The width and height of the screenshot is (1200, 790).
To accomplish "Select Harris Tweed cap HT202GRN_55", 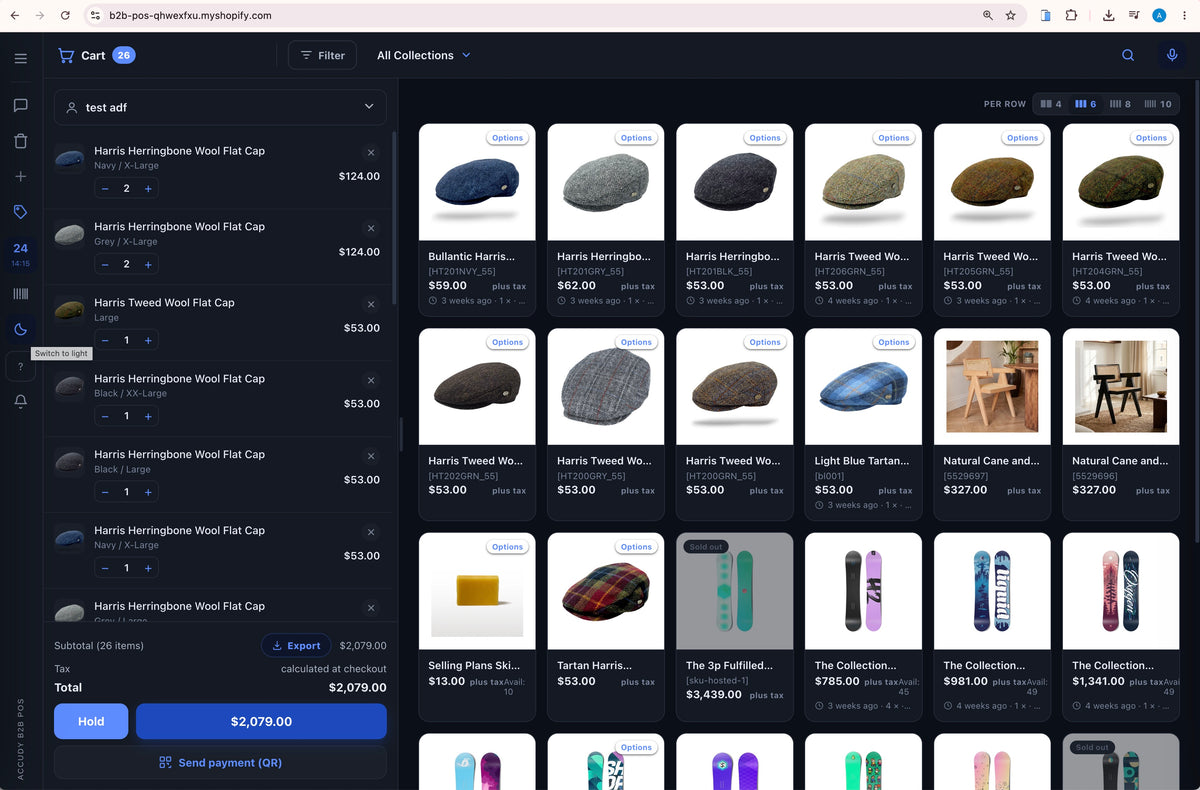I will [477, 425].
